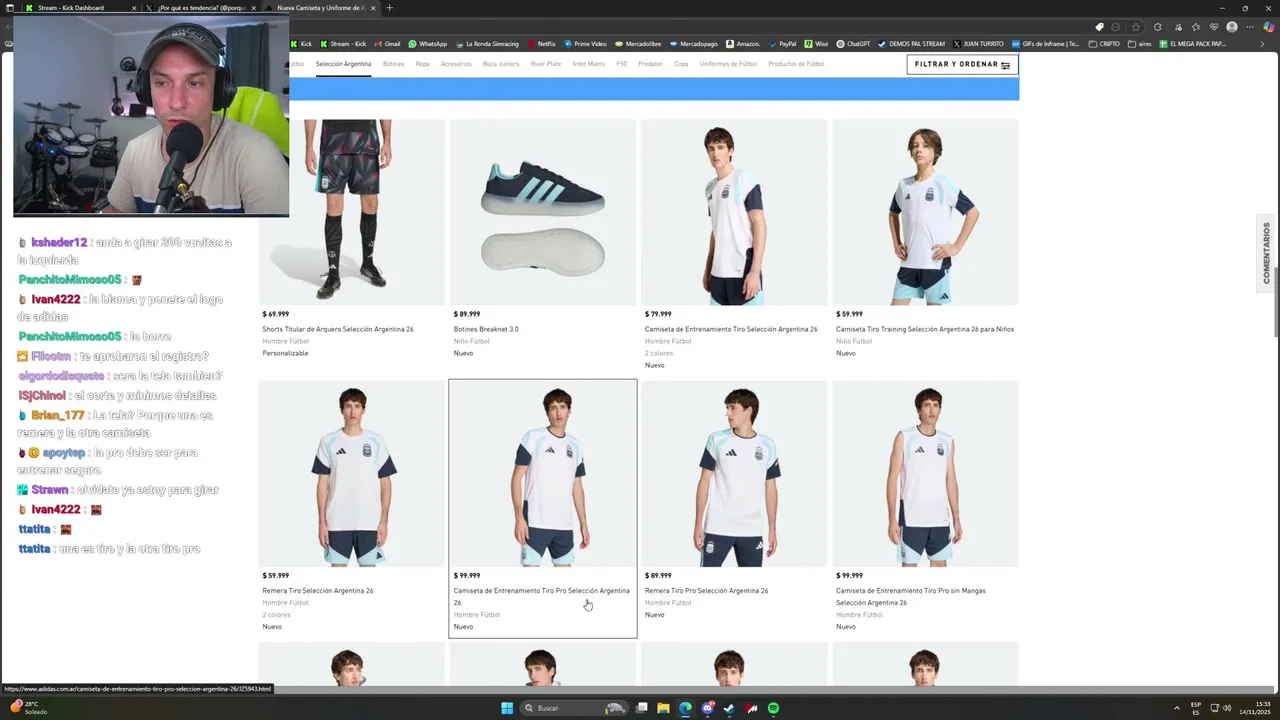The width and height of the screenshot is (1280, 720).
Task: Open Camiseta de Entrenamiento Tiro product image
Action: point(734,212)
